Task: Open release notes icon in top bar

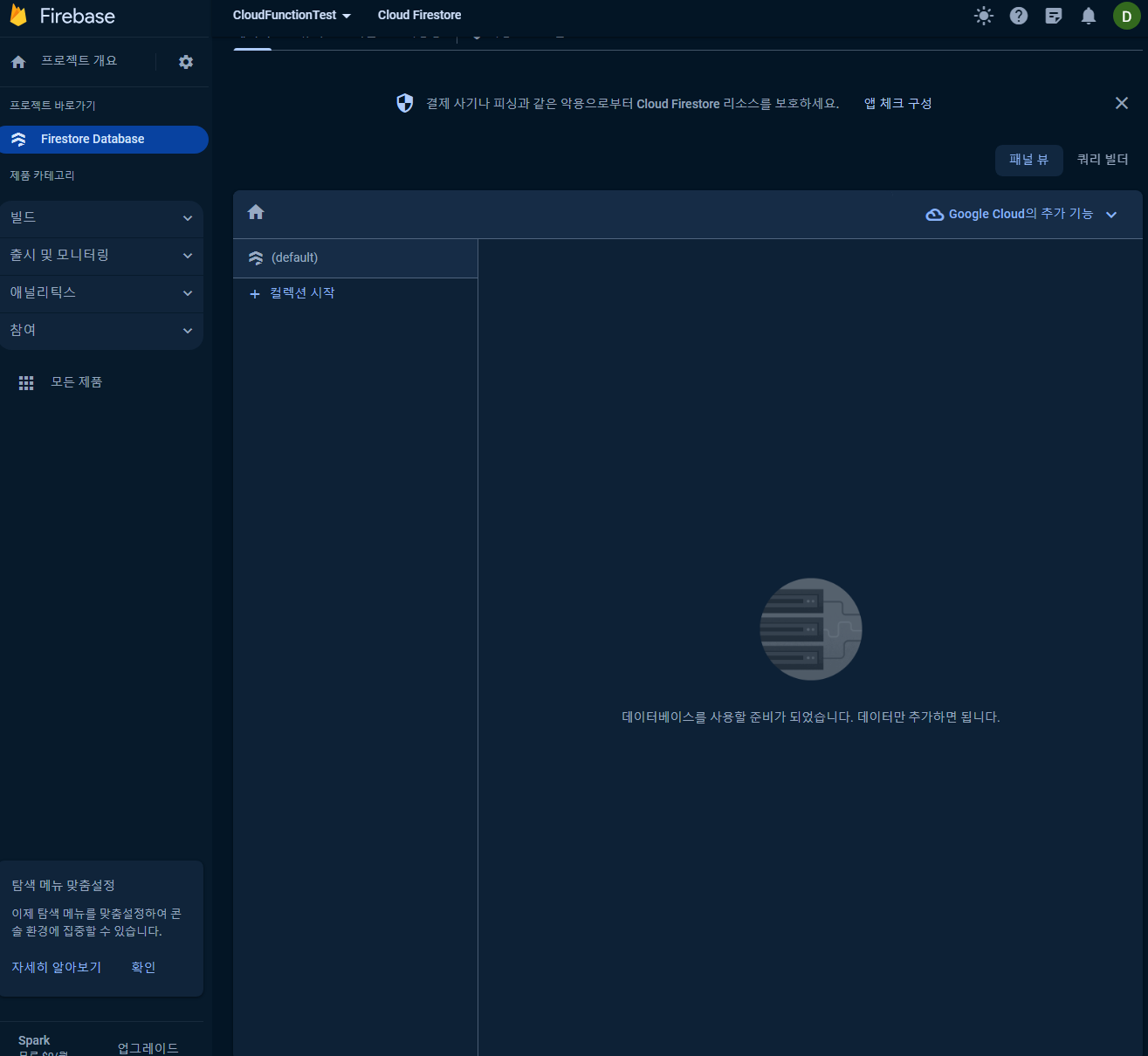Action: 1054,16
